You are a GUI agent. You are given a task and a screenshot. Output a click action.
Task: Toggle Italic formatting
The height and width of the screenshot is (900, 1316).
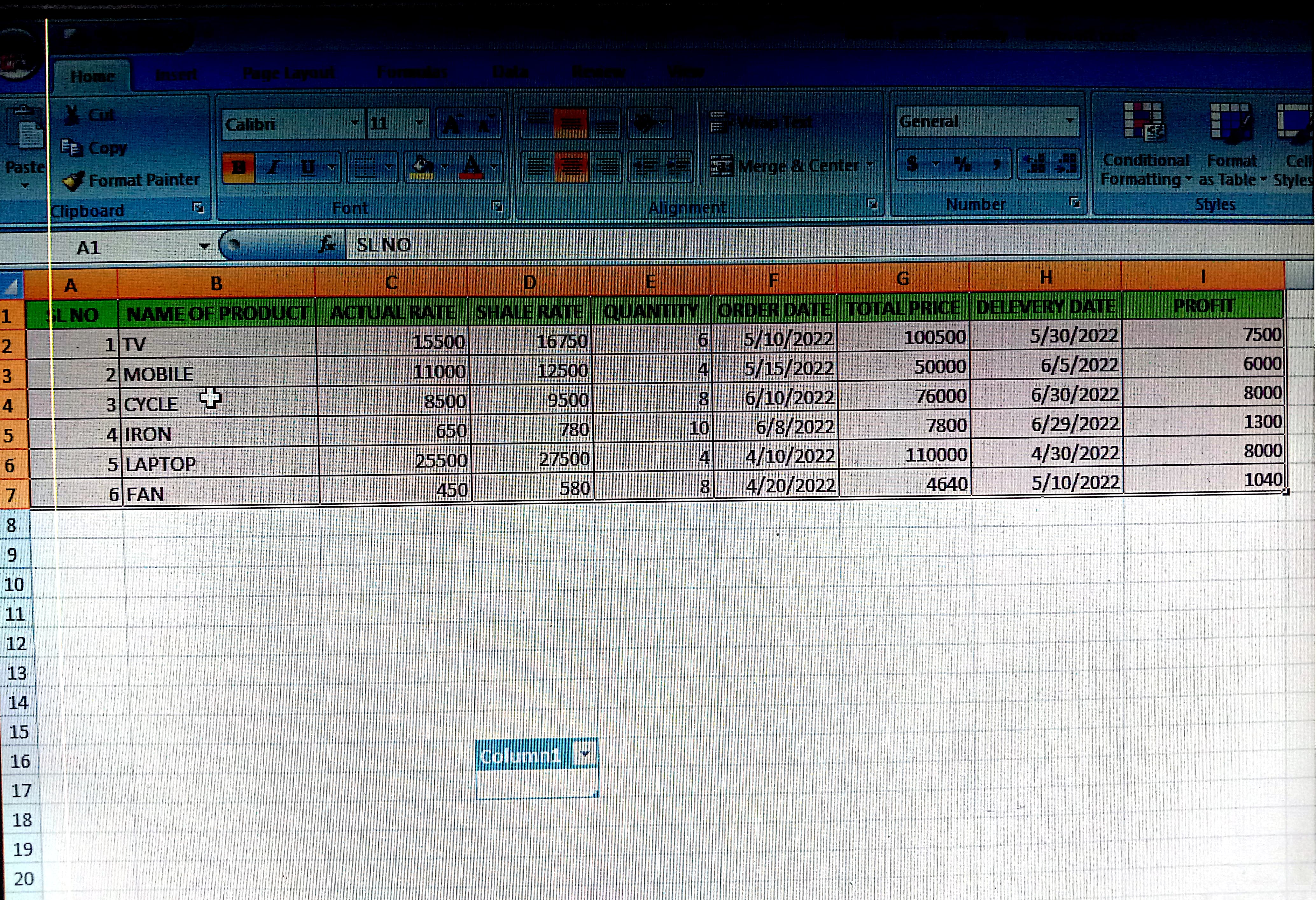click(274, 168)
